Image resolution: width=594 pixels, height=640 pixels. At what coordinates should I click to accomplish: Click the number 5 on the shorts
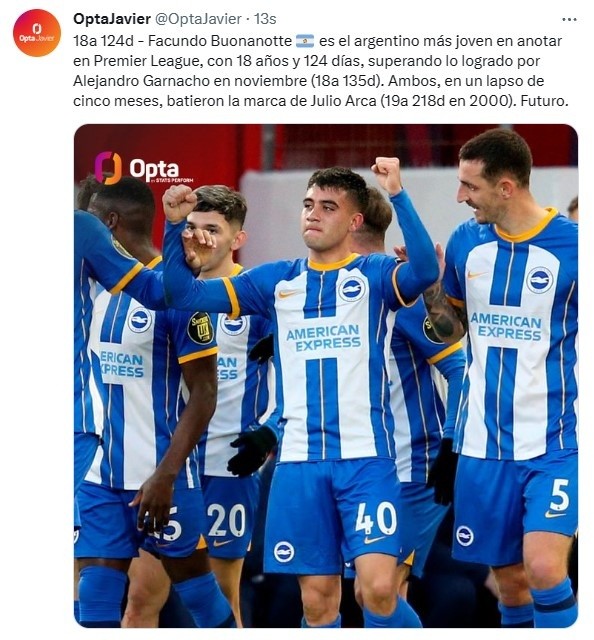(559, 495)
